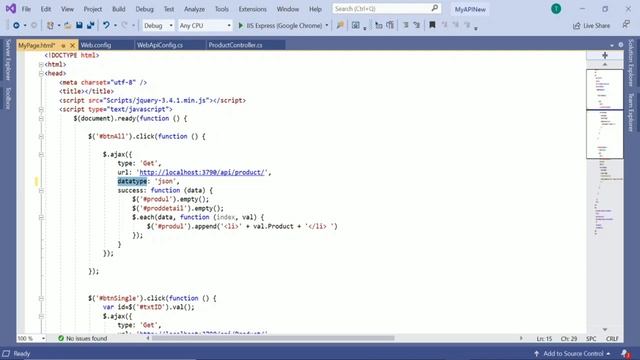
Task: Open the IIS Express browser dropdown arrow
Action: [327, 25]
